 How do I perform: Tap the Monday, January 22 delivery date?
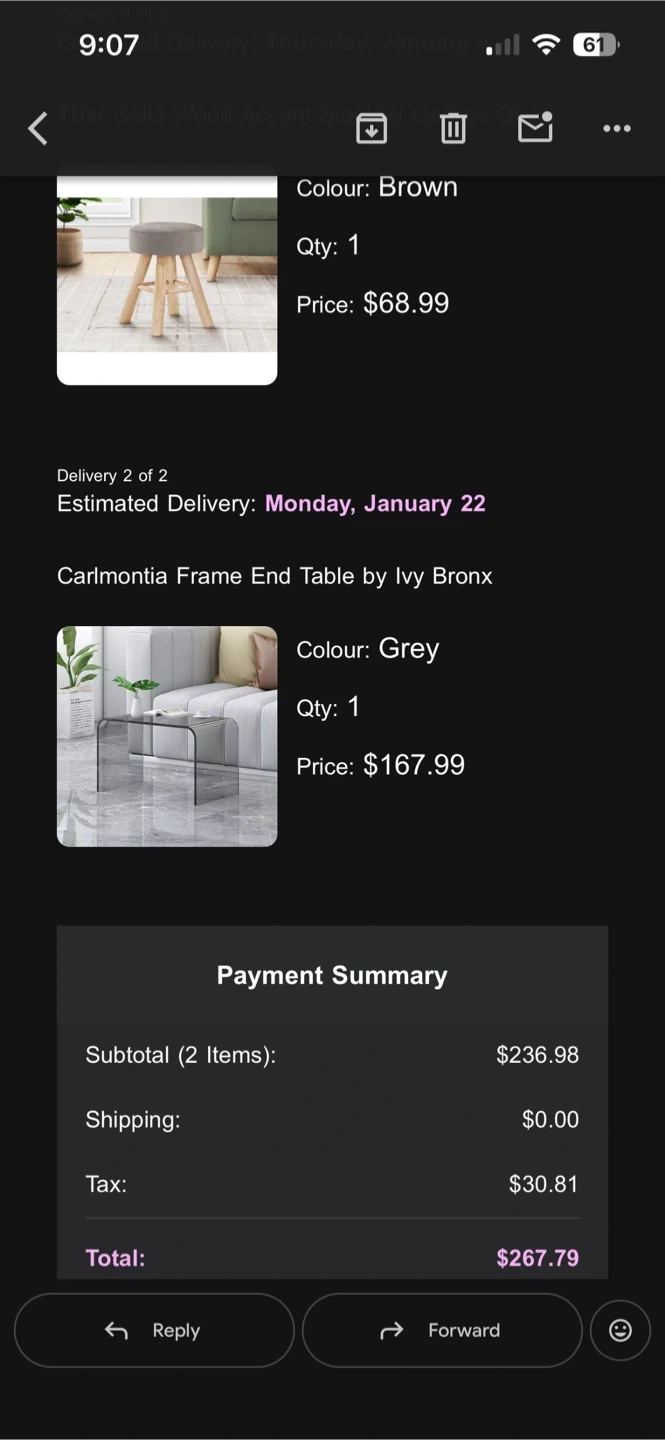[375, 503]
